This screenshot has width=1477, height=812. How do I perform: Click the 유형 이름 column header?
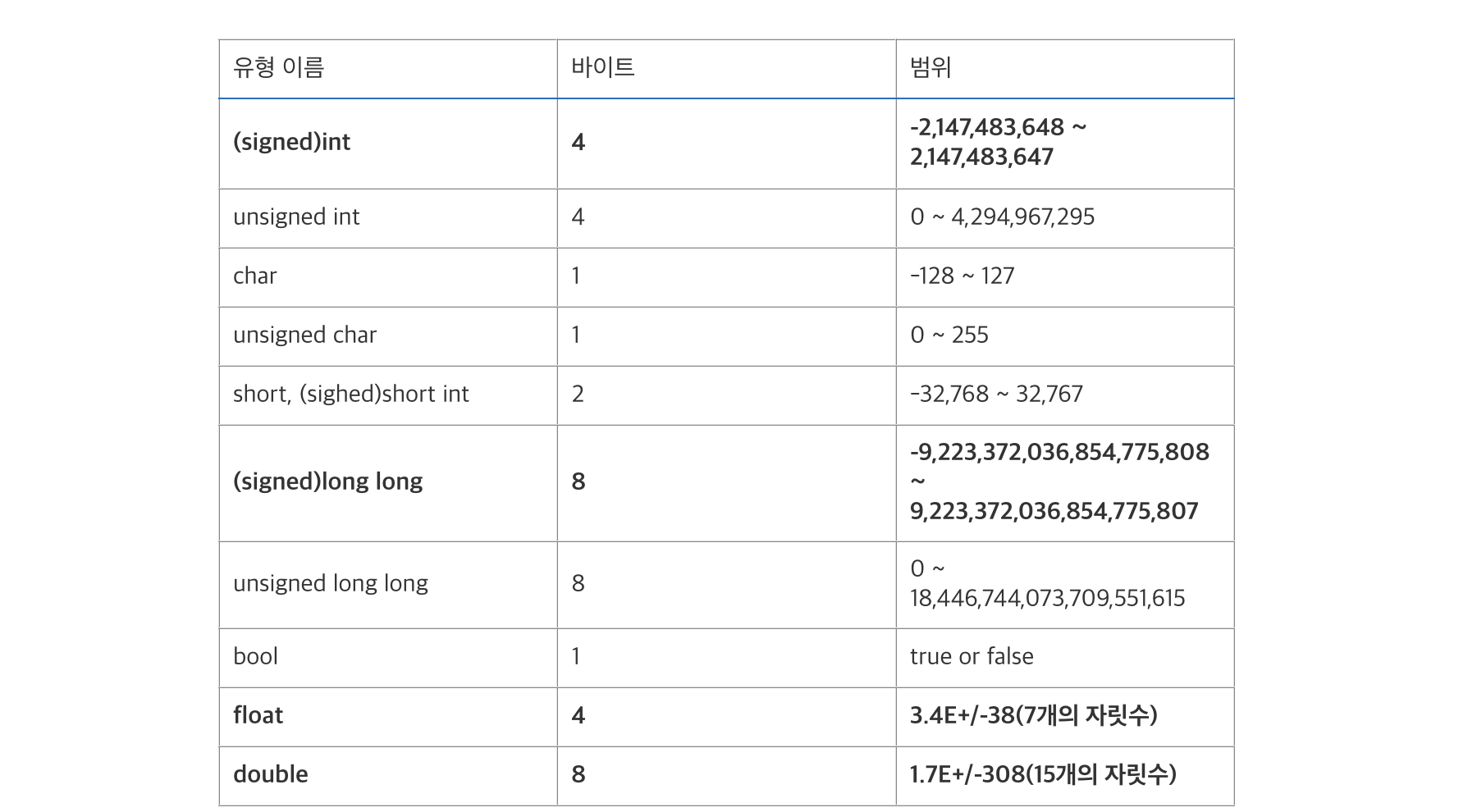pyautogui.click(x=388, y=69)
